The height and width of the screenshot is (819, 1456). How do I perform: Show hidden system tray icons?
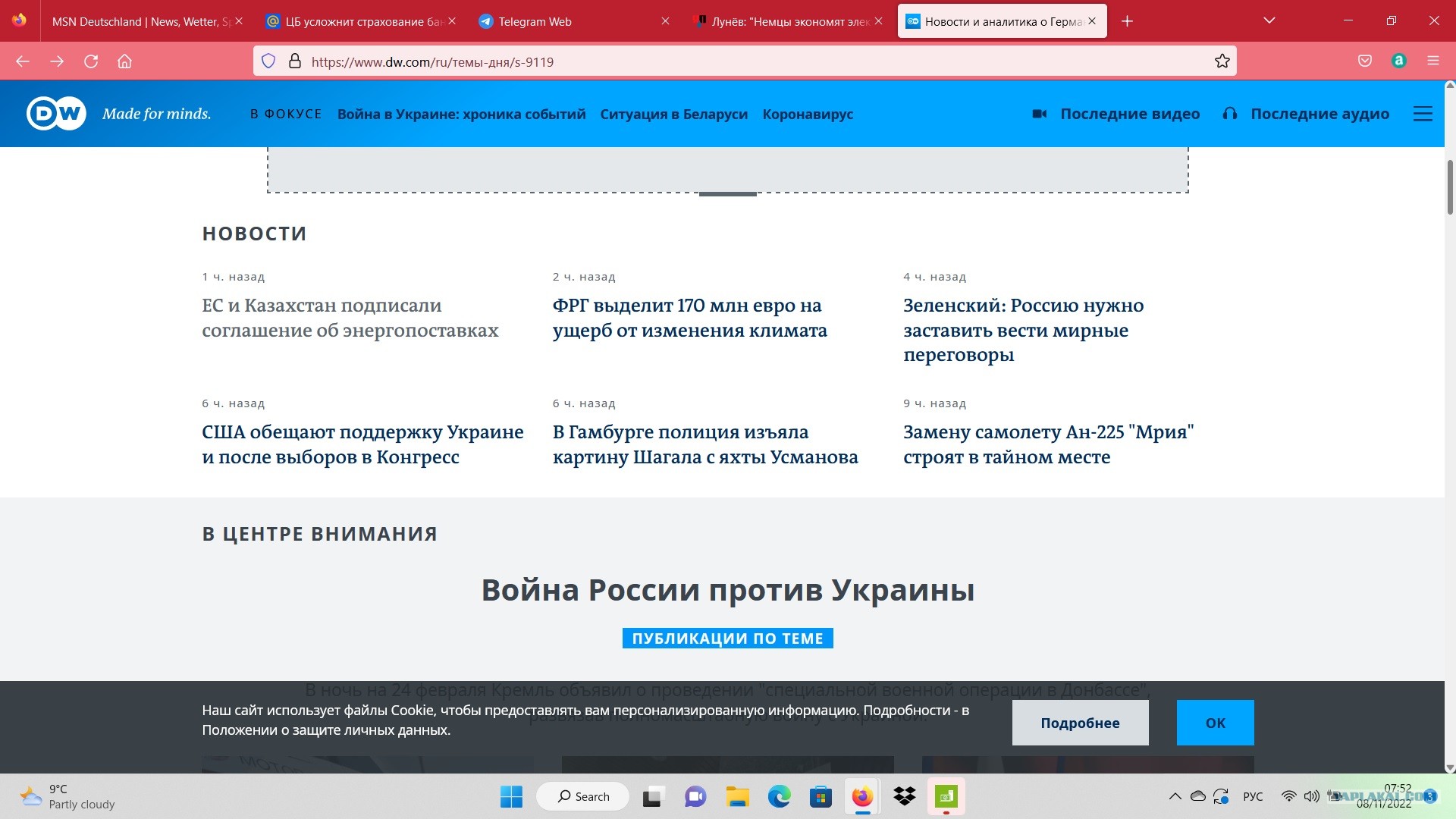(x=1175, y=796)
